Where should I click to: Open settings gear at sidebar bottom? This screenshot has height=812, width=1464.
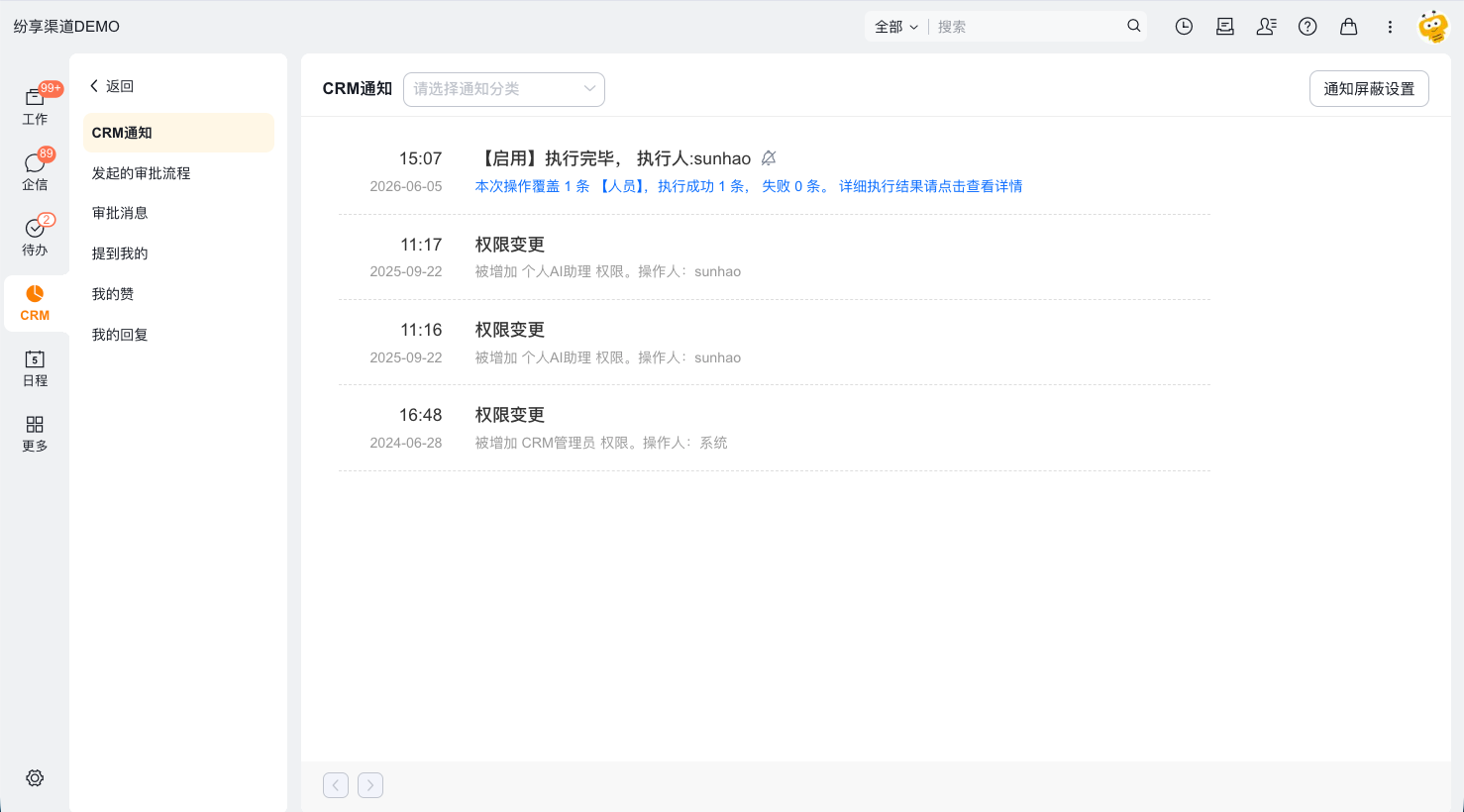[x=35, y=778]
